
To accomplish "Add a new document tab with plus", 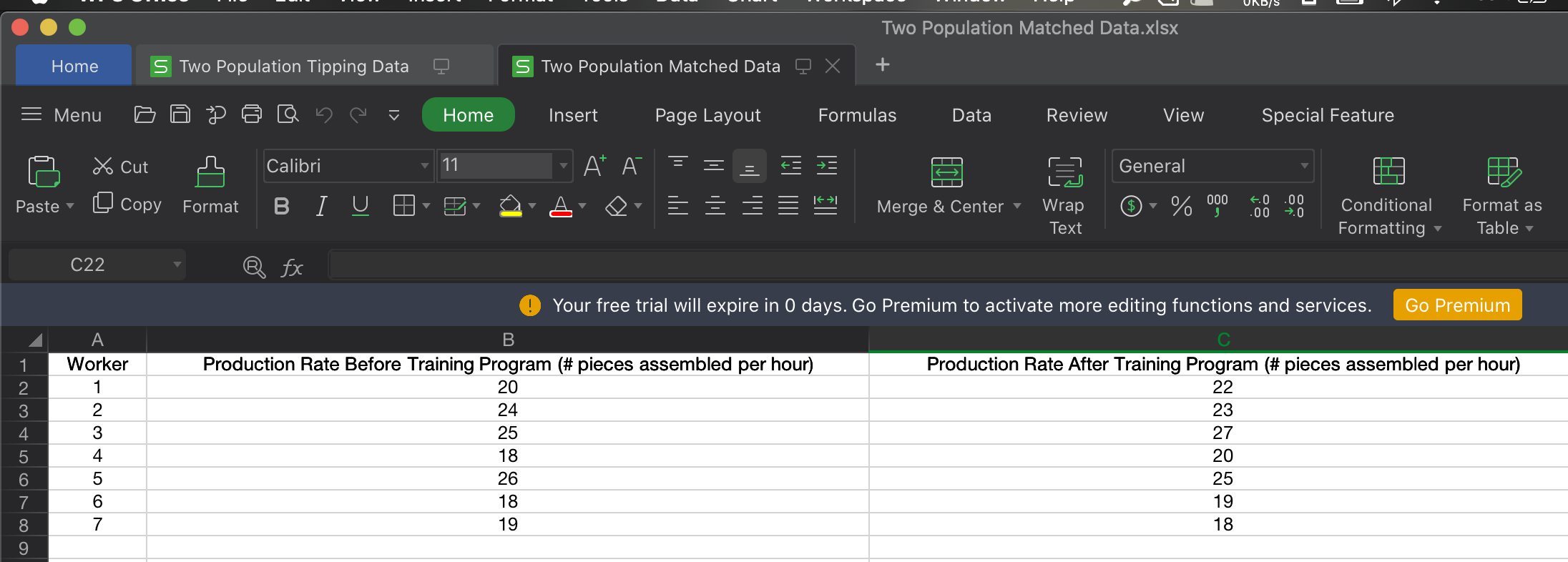I will (883, 65).
